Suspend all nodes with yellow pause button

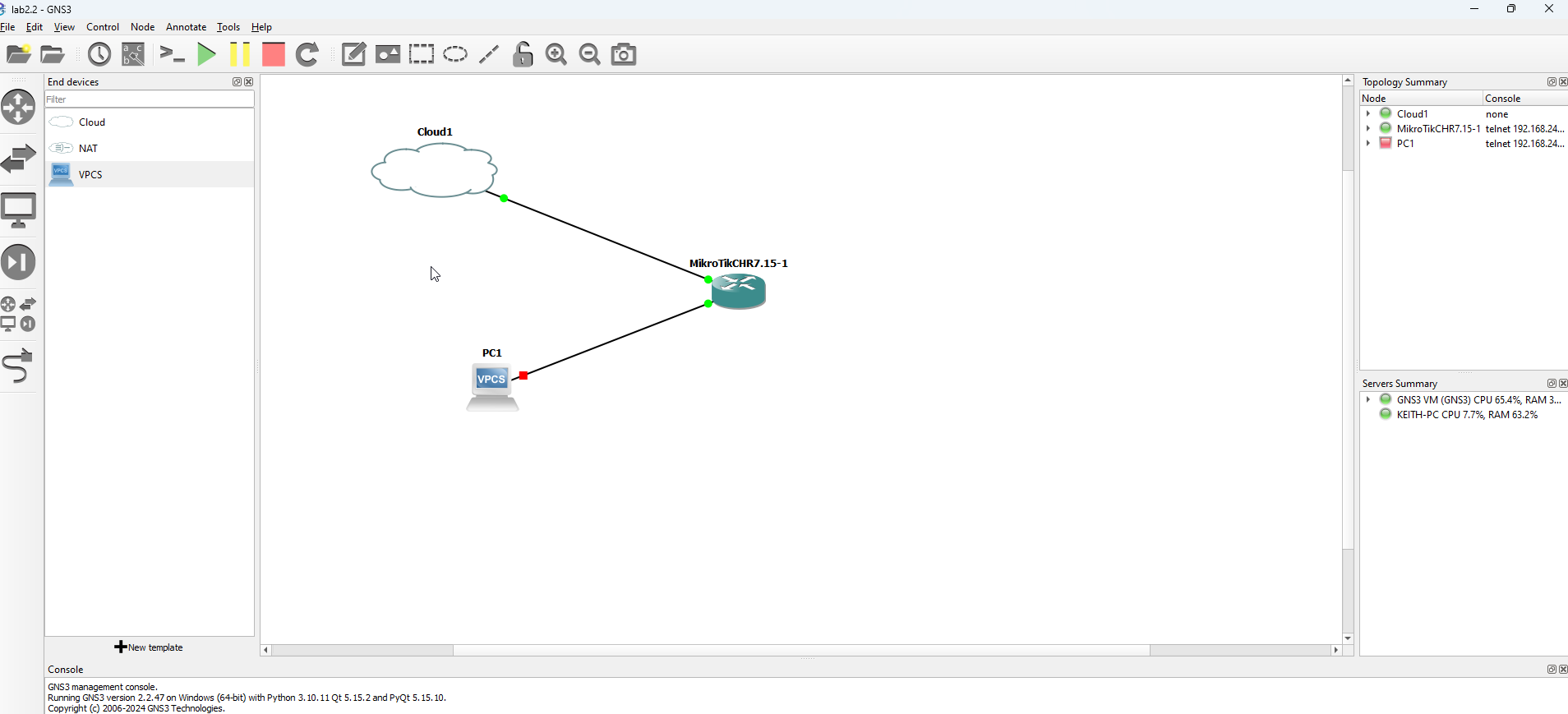(x=239, y=54)
